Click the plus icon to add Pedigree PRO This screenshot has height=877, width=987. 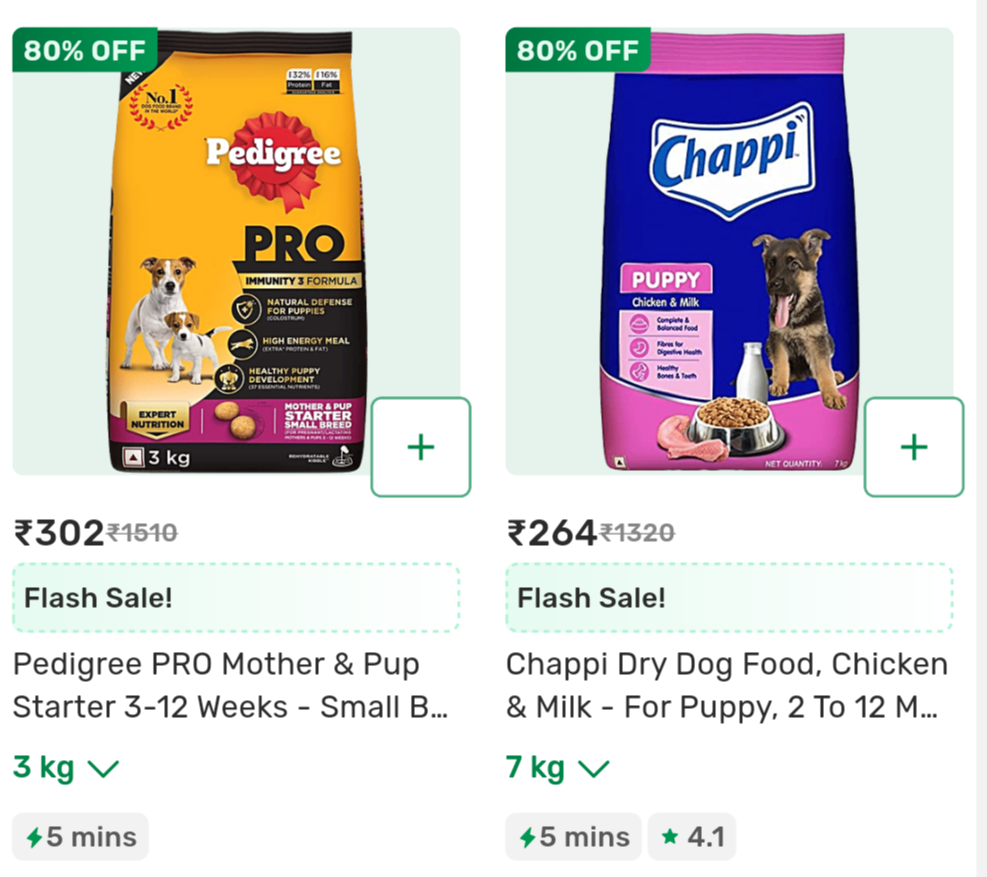(x=419, y=447)
